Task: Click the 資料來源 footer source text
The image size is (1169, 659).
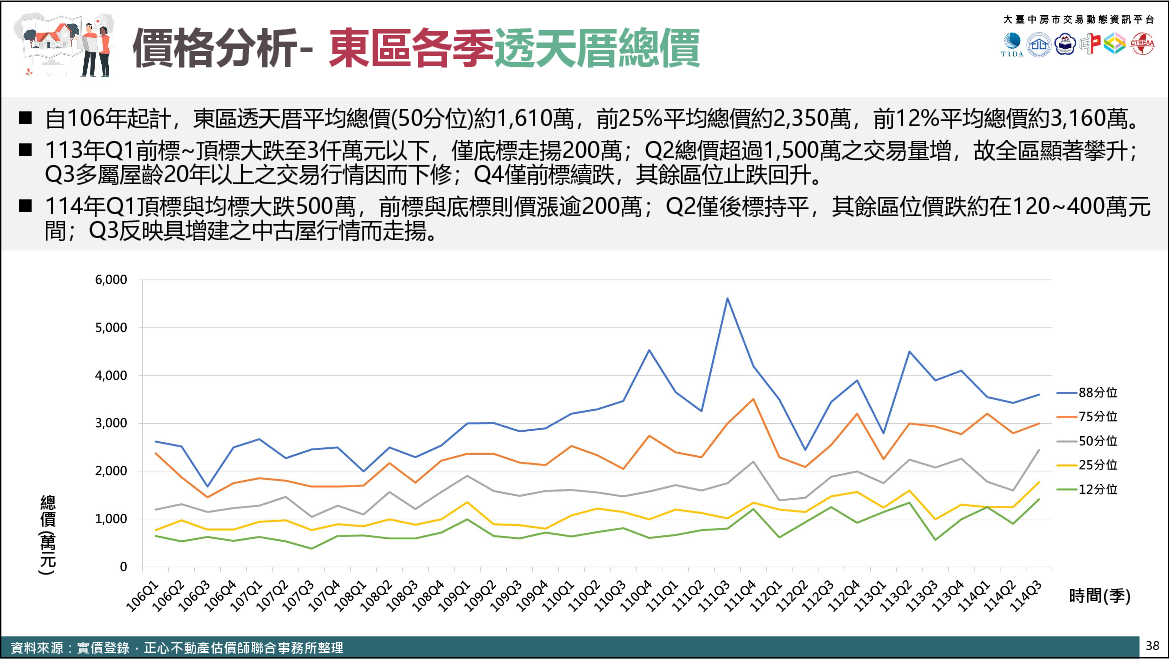Action: 175,648
